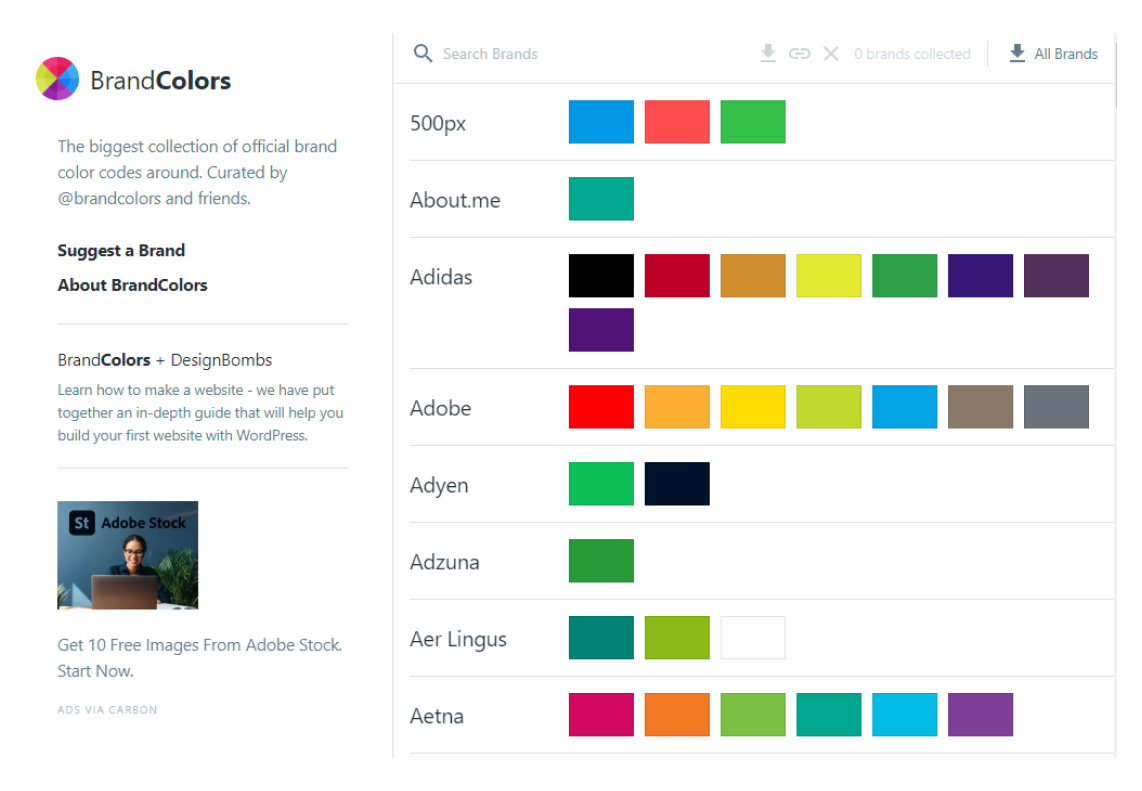Click the All Brands download arrow icon
This screenshot has width=1142, height=791.
(1017, 53)
